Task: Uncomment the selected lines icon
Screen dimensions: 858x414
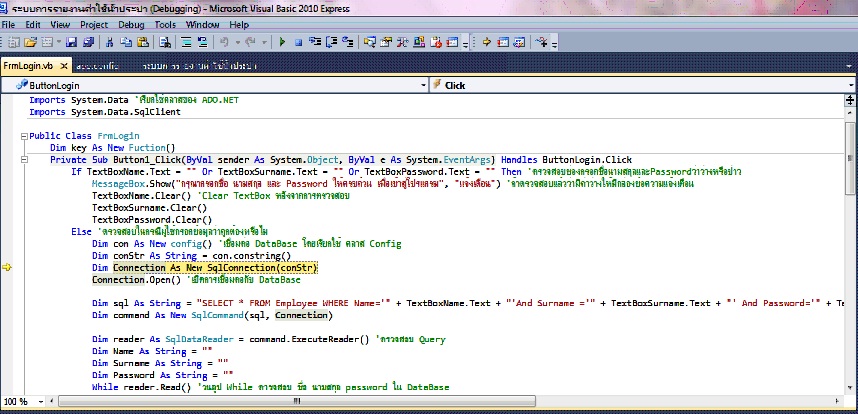Action: (202, 42)
